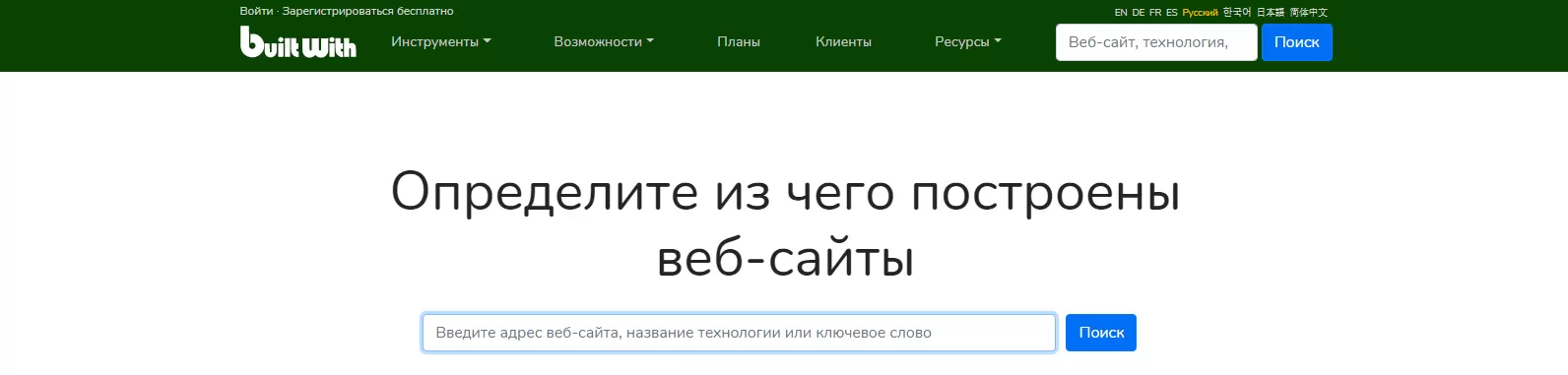Click heading Определите из чего построены веб-сайты

point(785,224)
